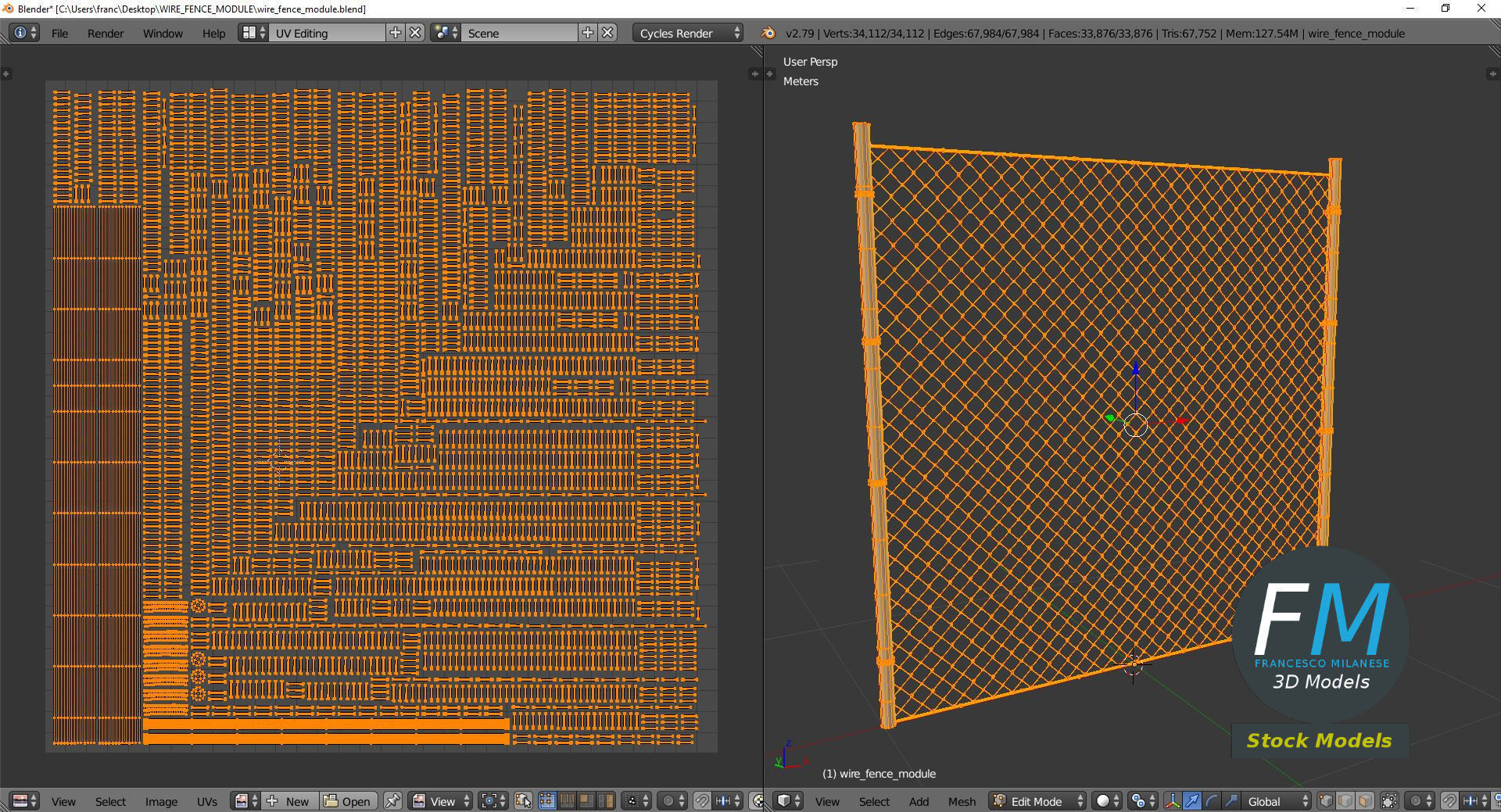Image resolution: width=1501 pixels, height=812 pixels.
Task: Open the 3D view snap element selector
Action: 1475,801
